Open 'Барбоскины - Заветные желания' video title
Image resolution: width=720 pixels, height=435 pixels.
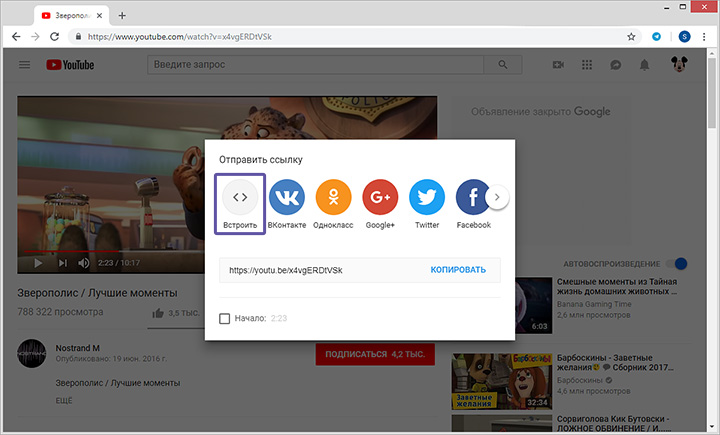click(615, 362)
